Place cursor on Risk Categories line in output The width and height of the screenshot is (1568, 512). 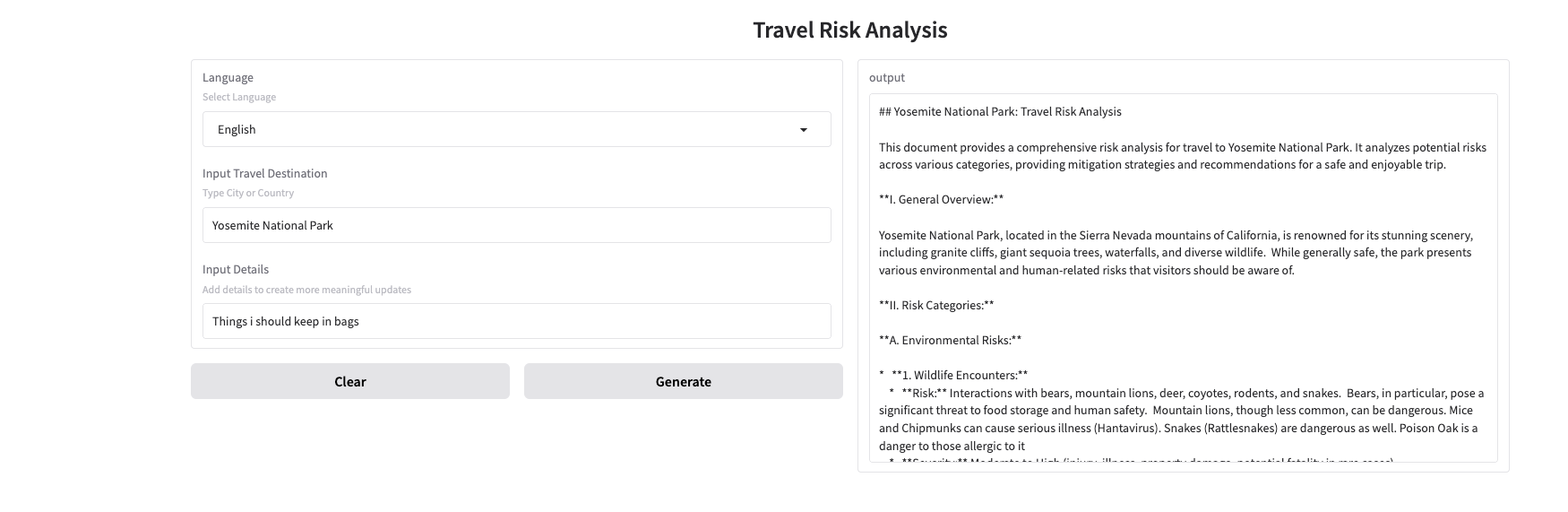click(x=936, y=306)
